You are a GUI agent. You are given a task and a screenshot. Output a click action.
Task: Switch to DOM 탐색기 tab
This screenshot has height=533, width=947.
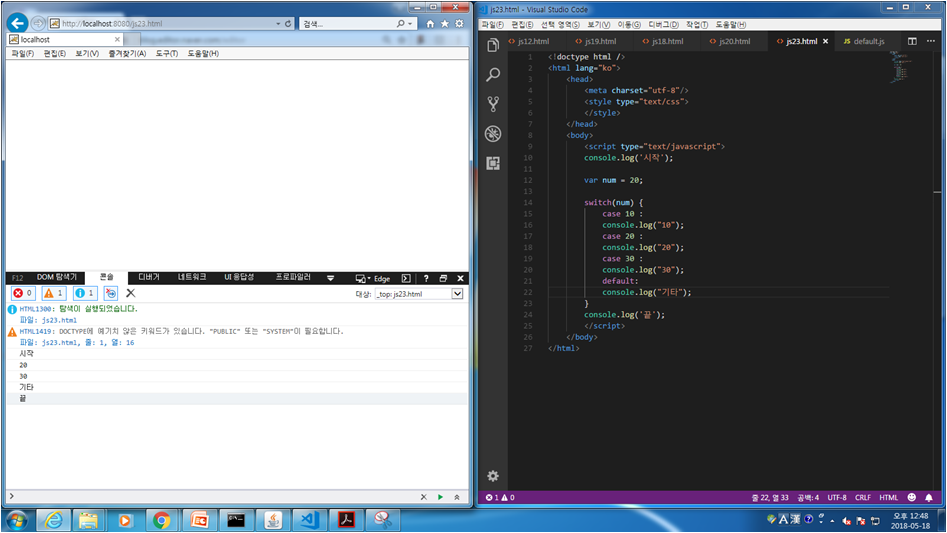57,277
